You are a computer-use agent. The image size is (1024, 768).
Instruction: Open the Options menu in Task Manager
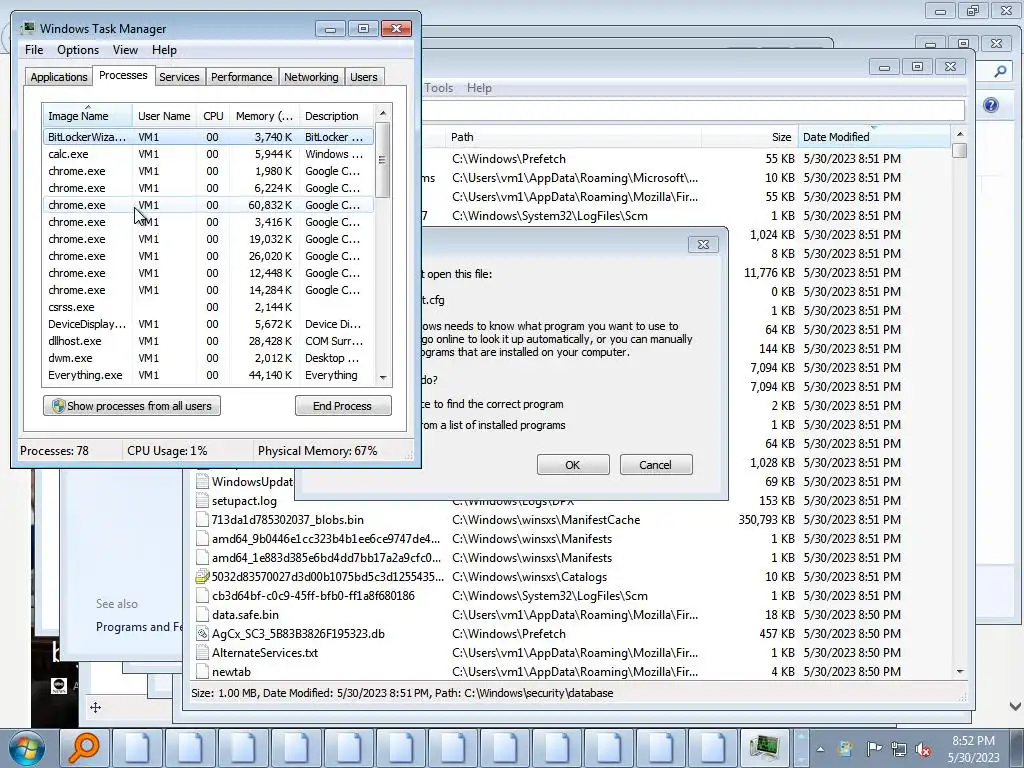[x=78, y=50]
